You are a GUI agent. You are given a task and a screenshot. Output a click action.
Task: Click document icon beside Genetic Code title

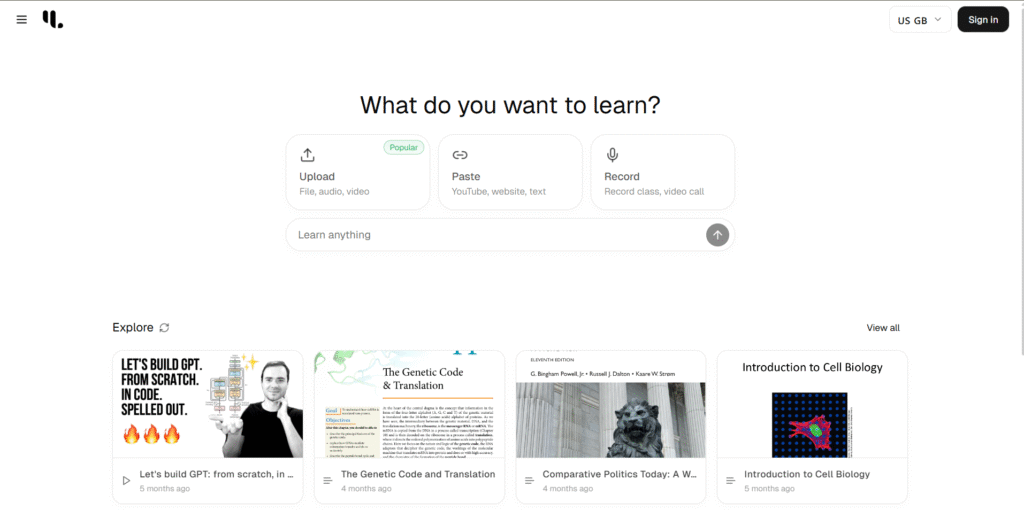(328, 481)
